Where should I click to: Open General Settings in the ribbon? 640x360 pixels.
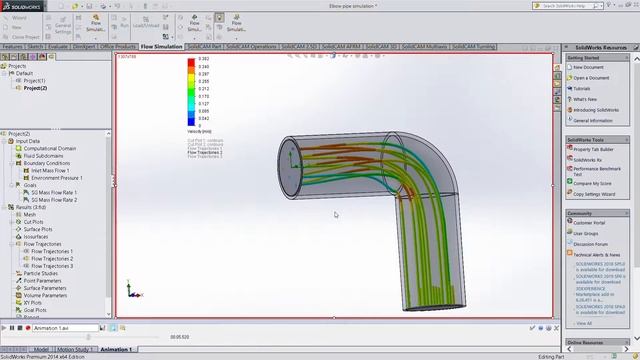63,25
